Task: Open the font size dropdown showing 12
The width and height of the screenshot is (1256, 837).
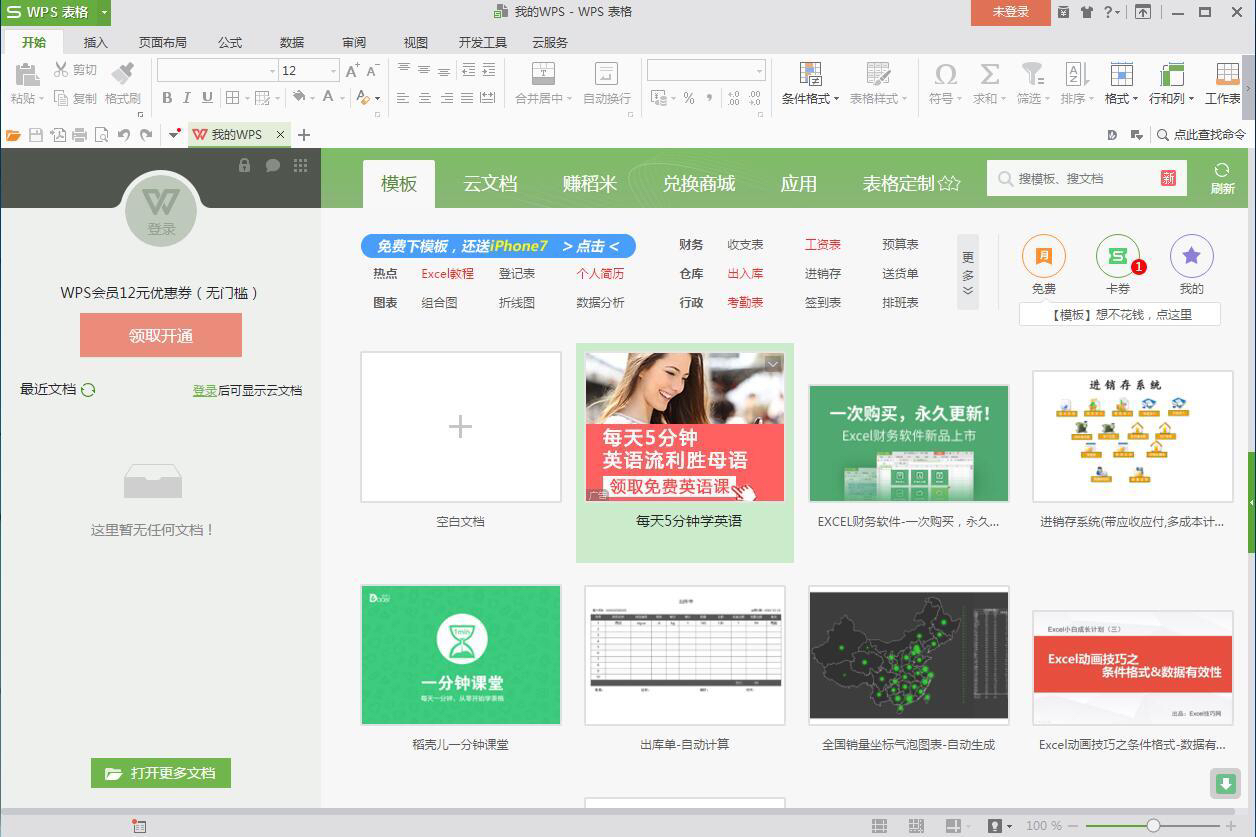Action: point(333,71)
